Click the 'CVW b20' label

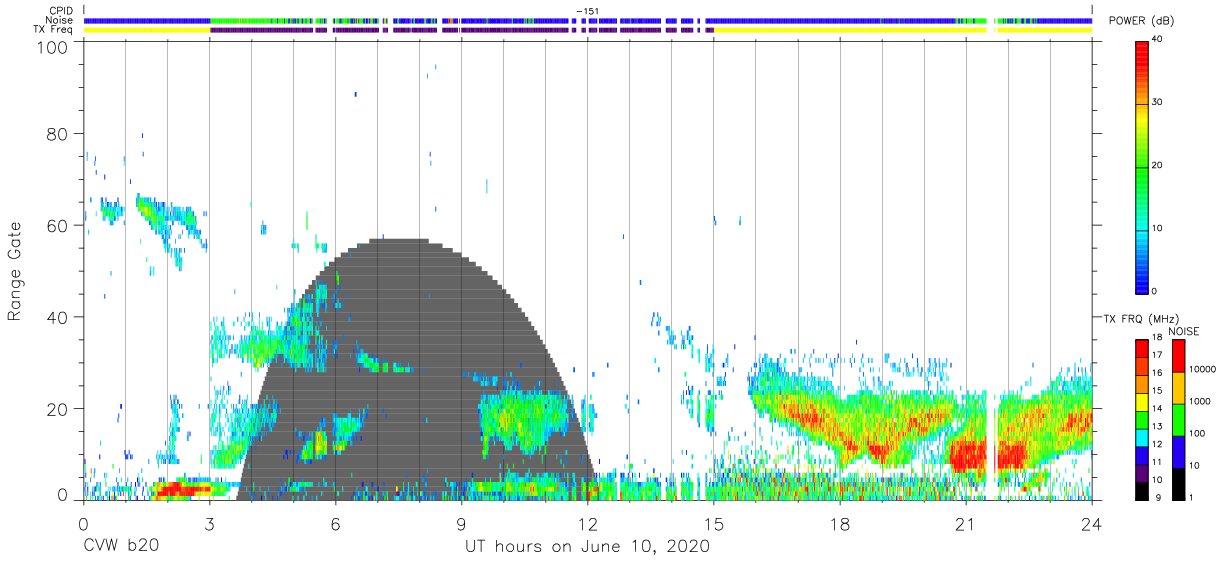pos(120,547)
